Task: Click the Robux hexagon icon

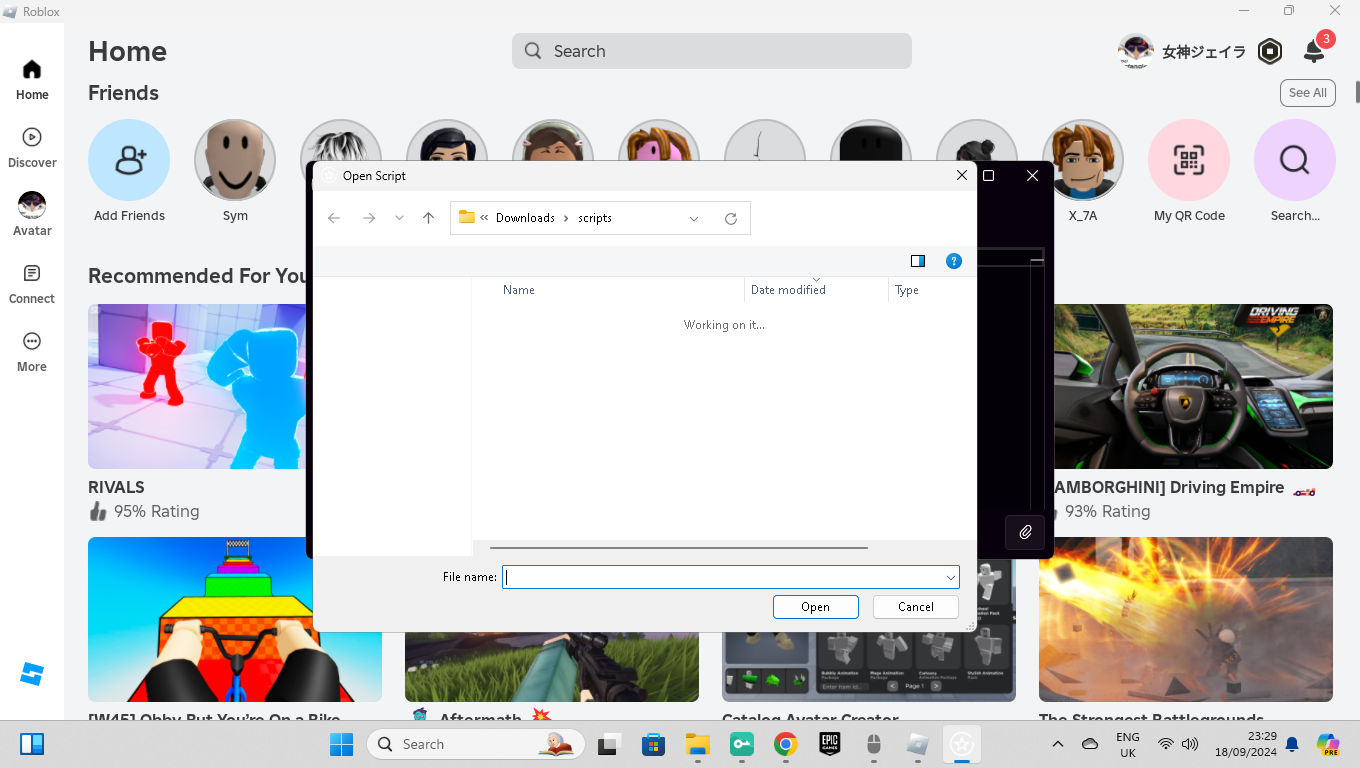Action: [x=1270, y=51]
